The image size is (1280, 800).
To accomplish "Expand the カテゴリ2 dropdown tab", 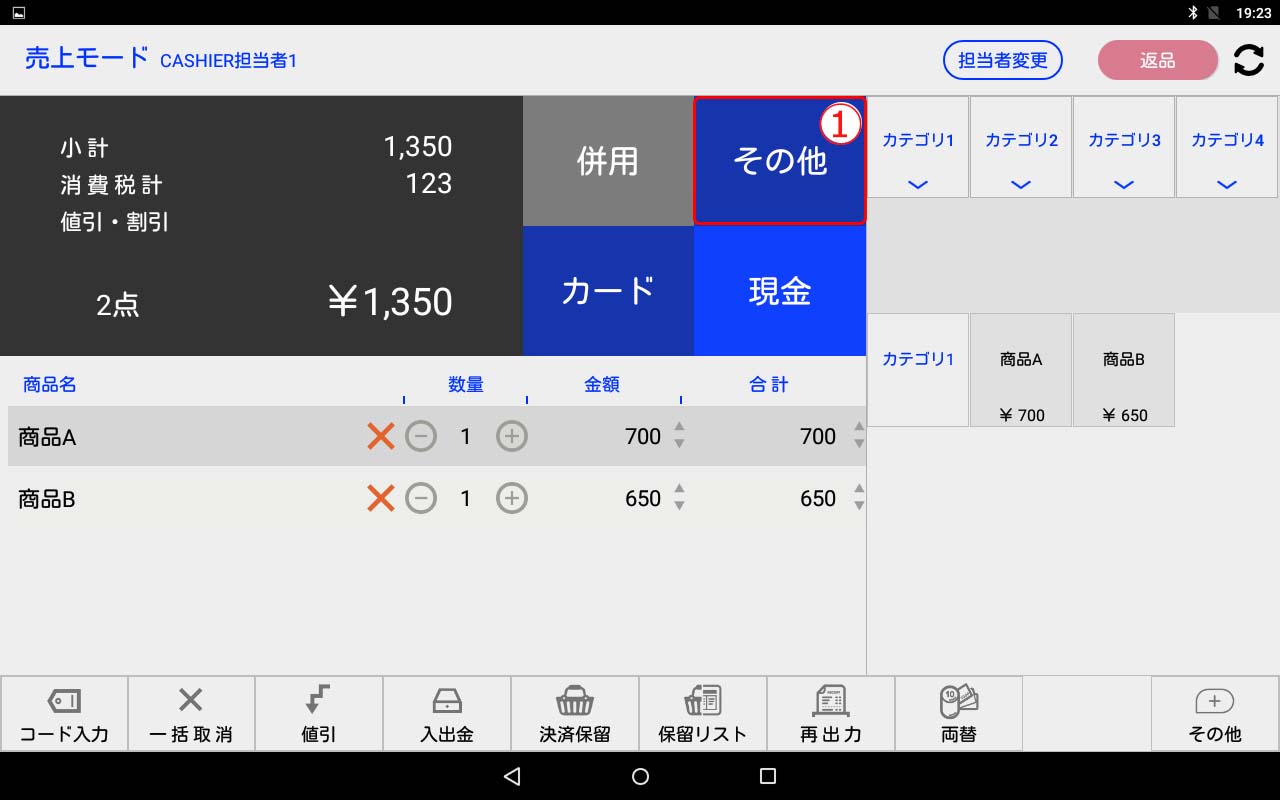I will tap(1021, 147).
